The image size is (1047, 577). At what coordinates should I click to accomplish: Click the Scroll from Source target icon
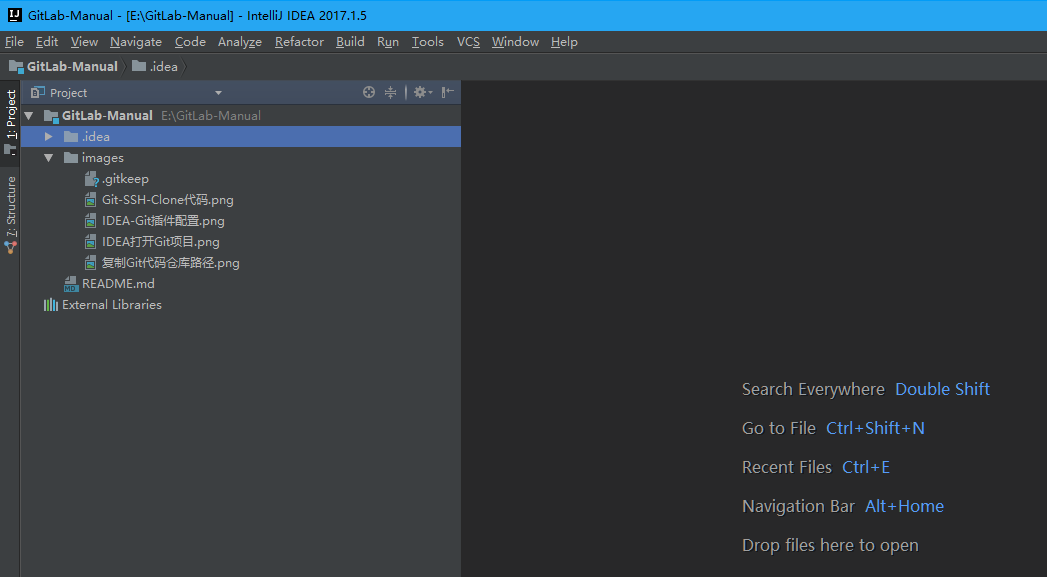click(369, 92)
